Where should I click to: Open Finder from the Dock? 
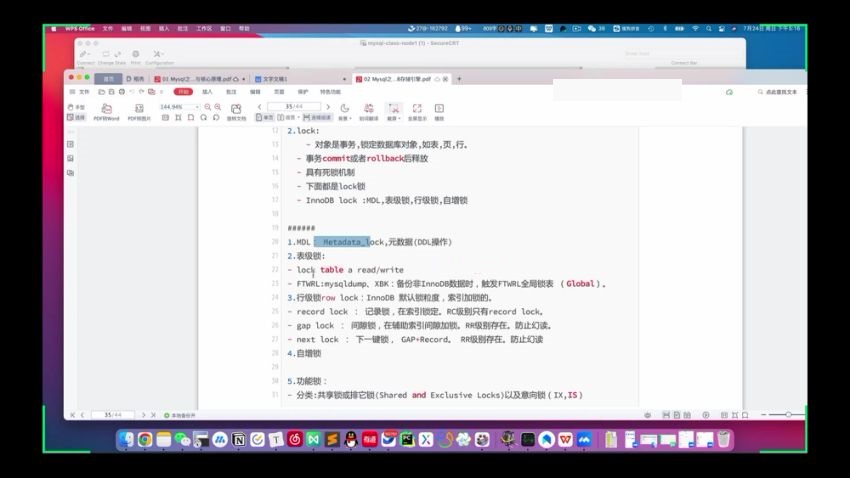pyautogui.click(x=126, y=440)
